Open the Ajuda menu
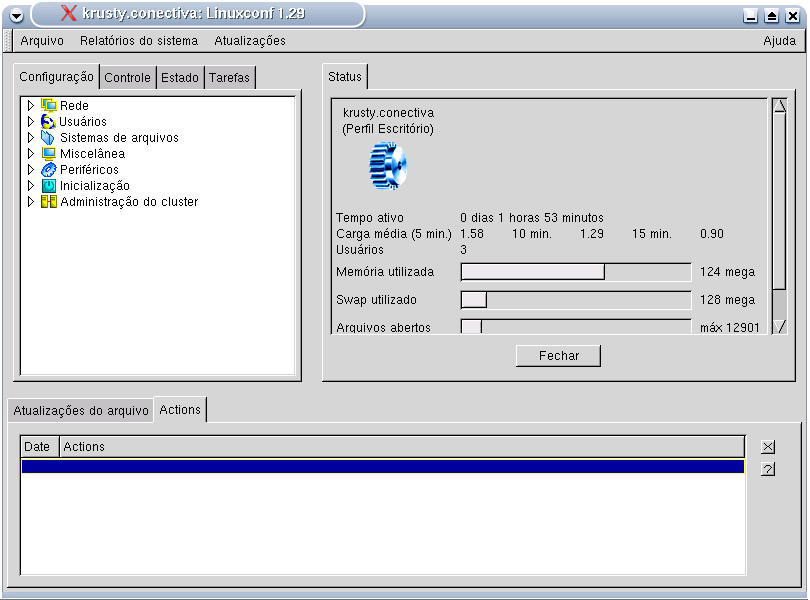Screen dimensions: 810x600 coord(780,41)
